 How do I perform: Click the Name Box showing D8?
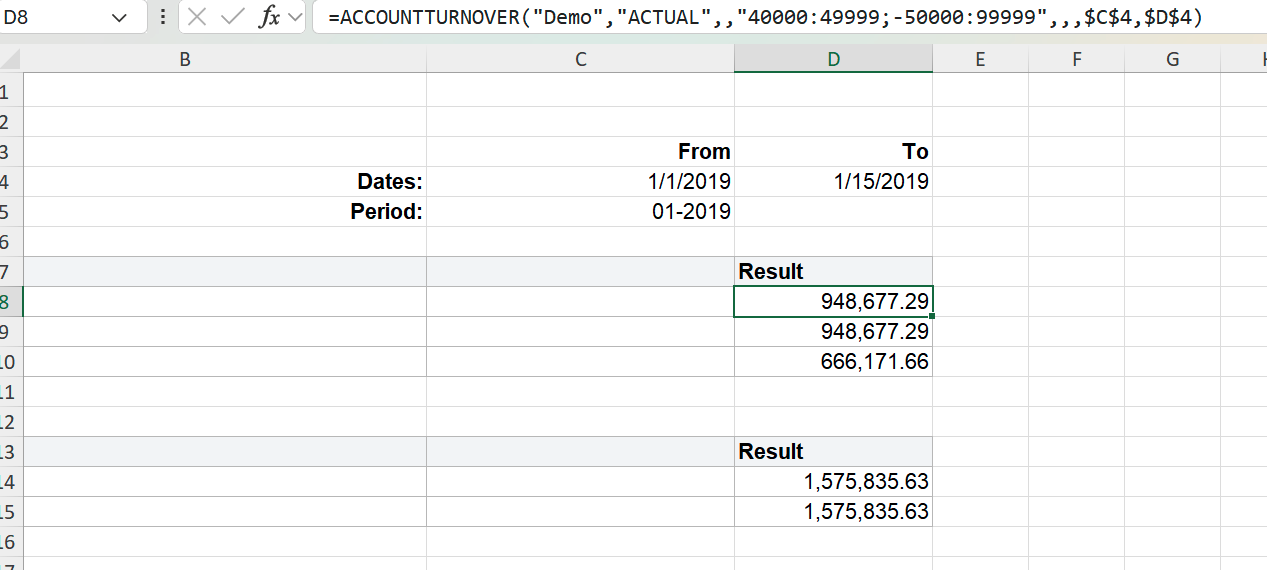click(x=68, y=17)
